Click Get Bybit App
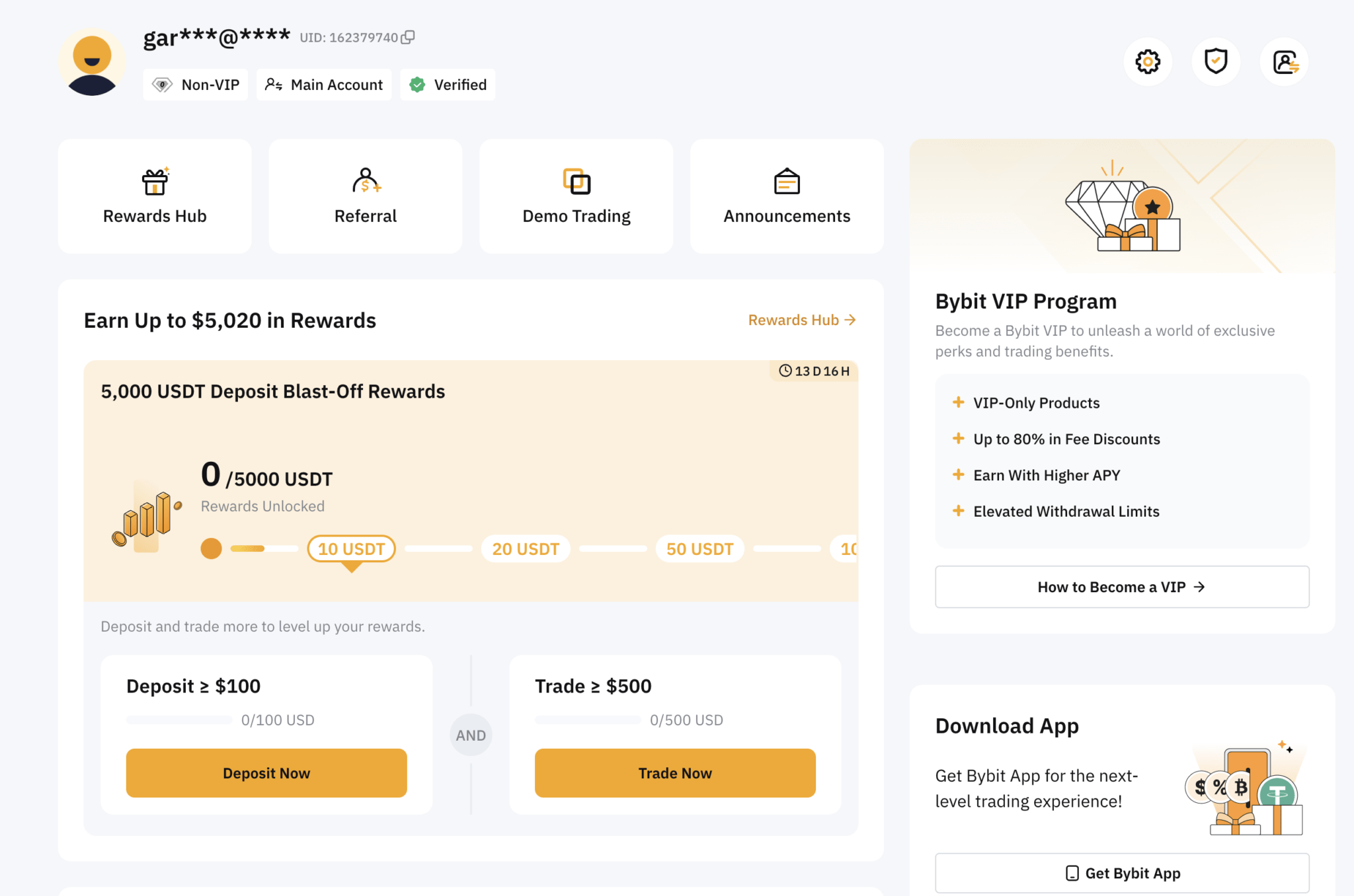Viewport: 1354px width, 896px height. [1121, 873]
